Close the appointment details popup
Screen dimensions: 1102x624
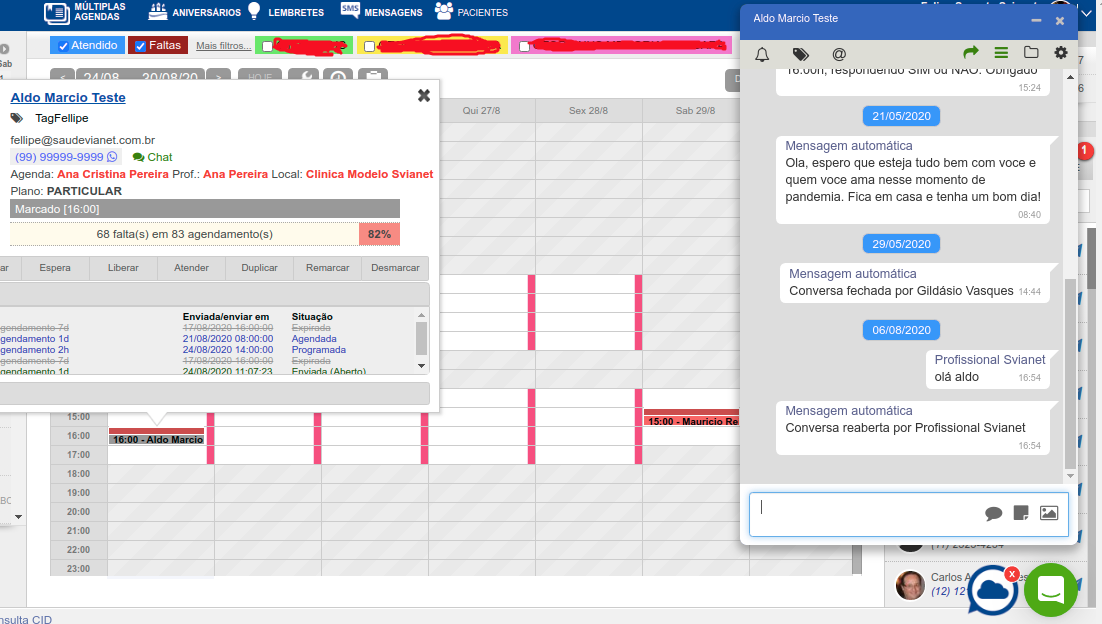[424, 96]
